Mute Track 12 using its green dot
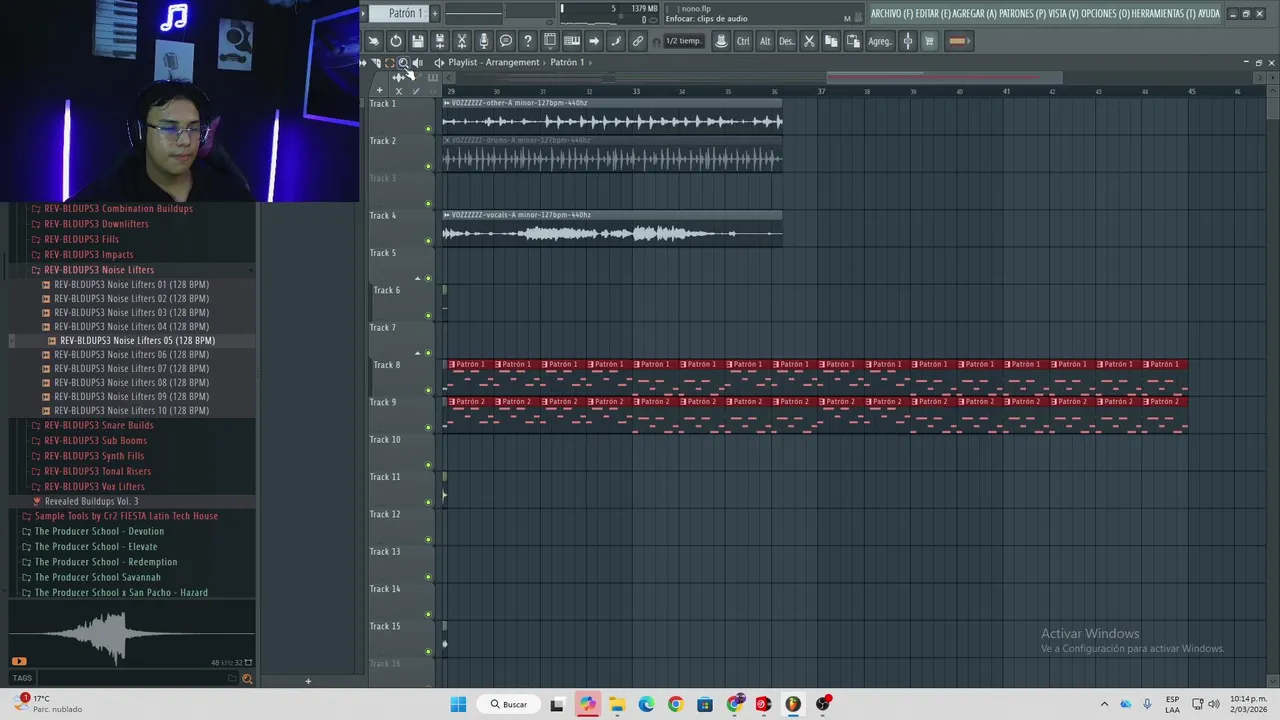The image size is (1280, 720). [x=429, y=540]
